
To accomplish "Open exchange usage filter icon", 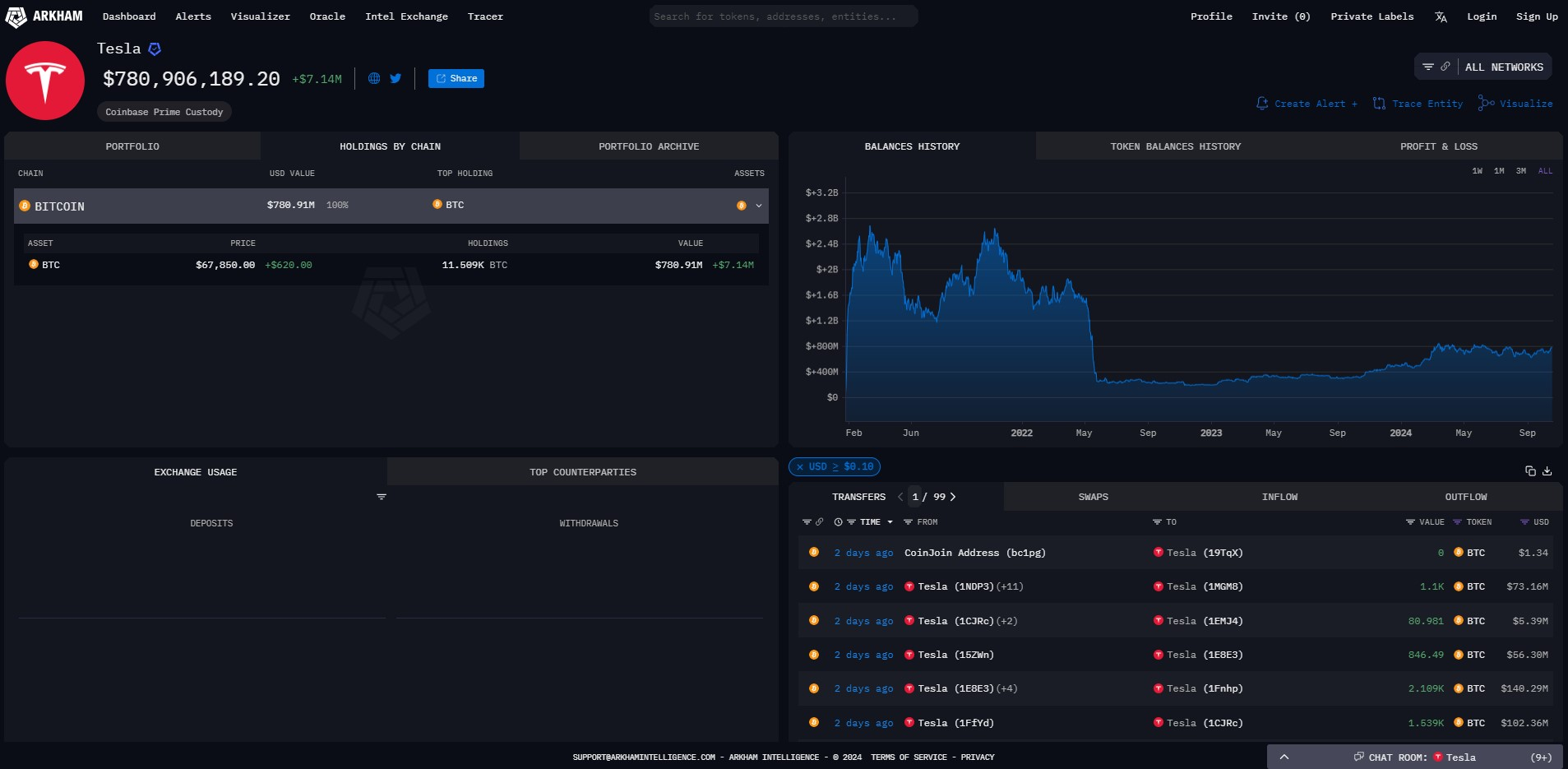I will 382,497.
